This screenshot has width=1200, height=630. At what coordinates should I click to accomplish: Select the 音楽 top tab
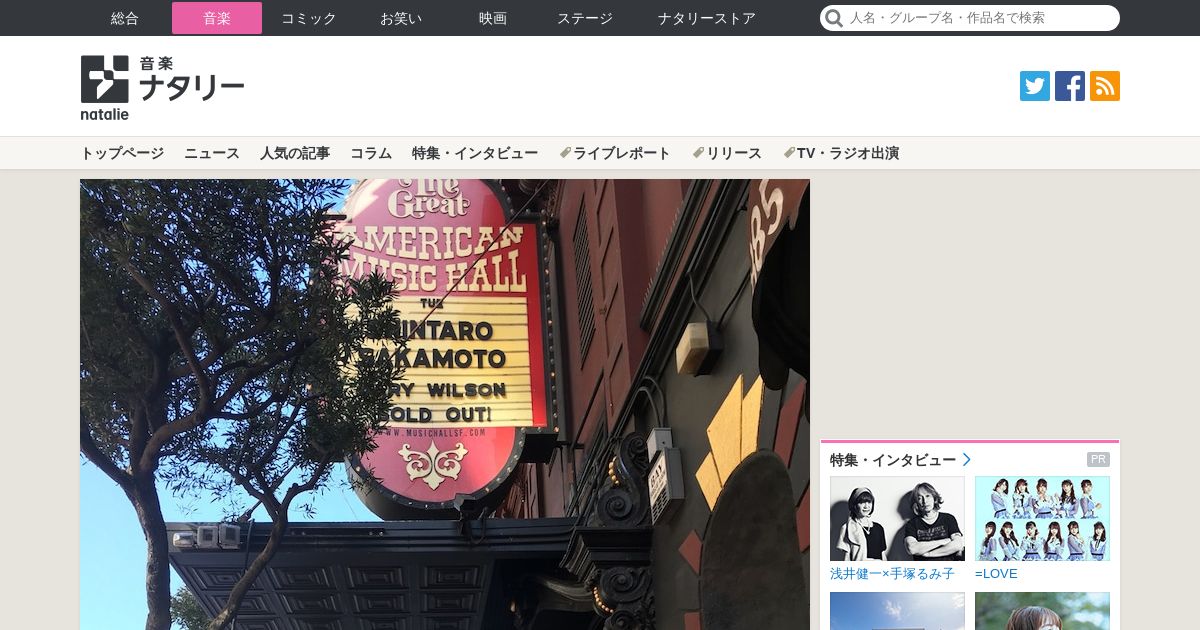tap(217, 18)
